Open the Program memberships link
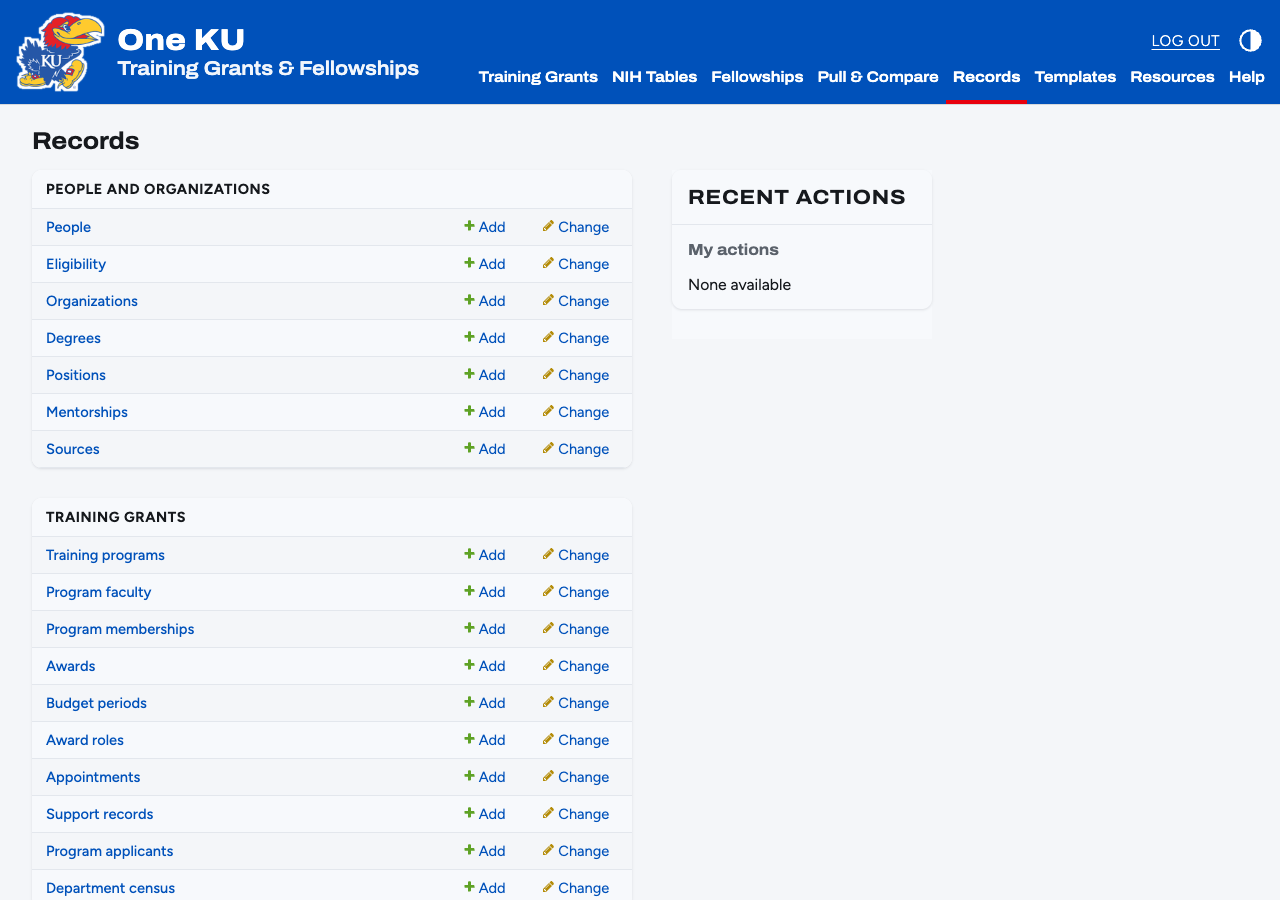1280x900 pixels. point(120,629)
